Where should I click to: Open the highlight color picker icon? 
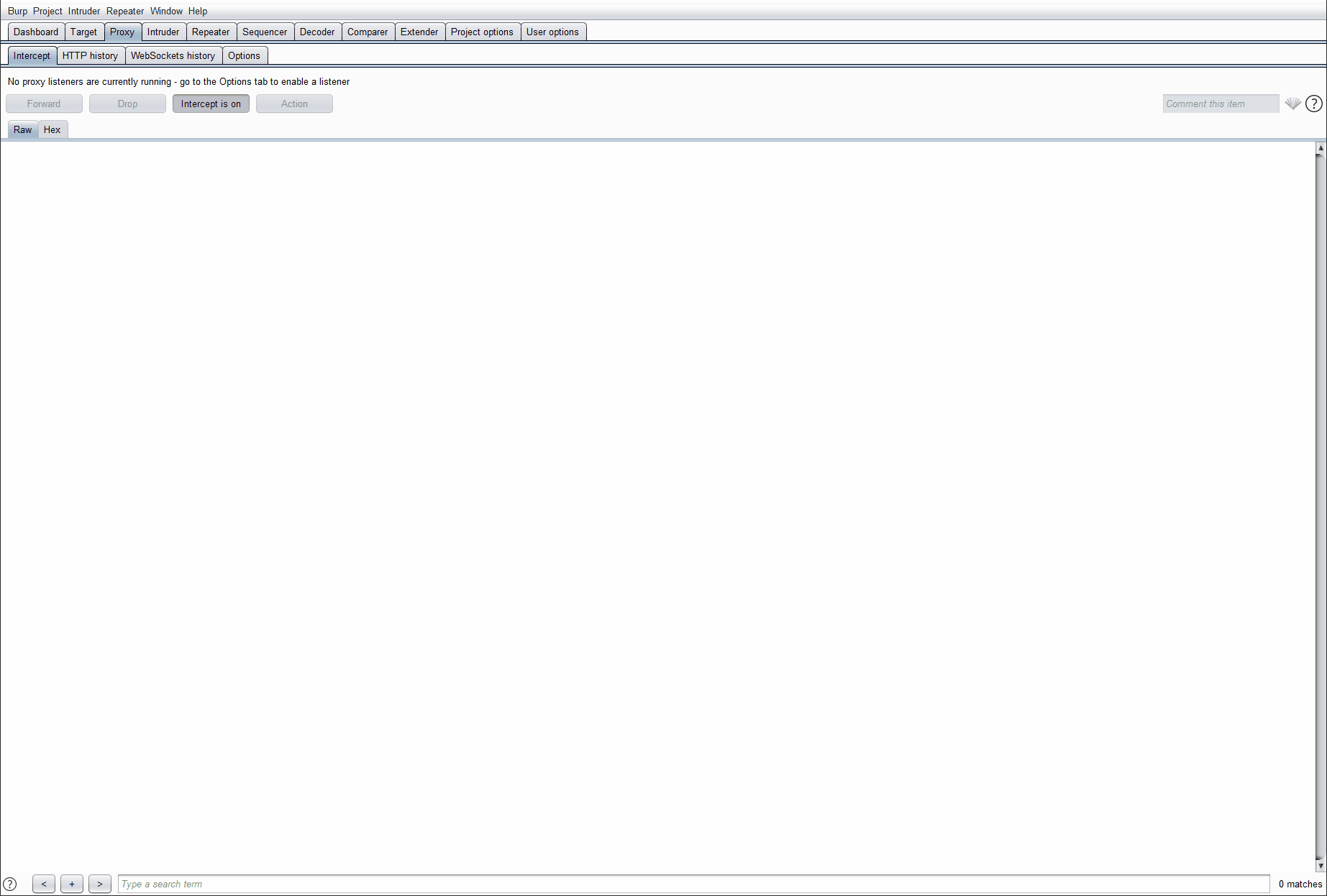1292,104
